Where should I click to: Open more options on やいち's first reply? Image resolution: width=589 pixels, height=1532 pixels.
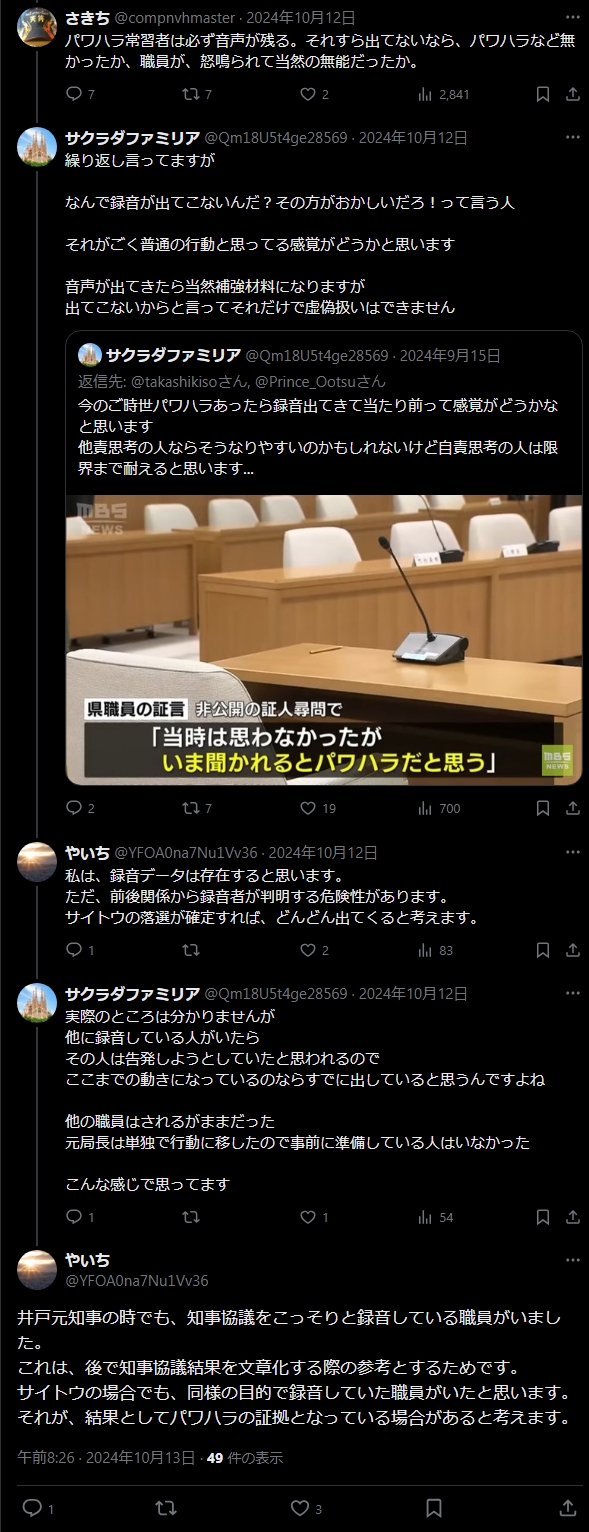pos(572,852)
